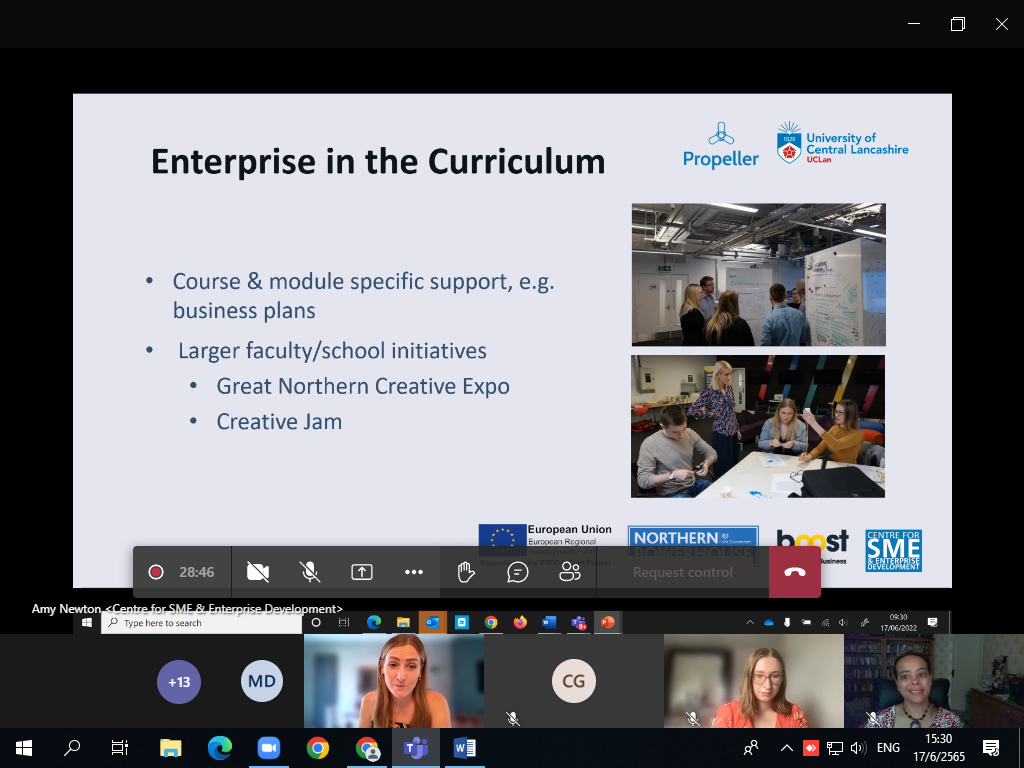
Task: Click the Type here to search box in shared screen
Action: 202,623
